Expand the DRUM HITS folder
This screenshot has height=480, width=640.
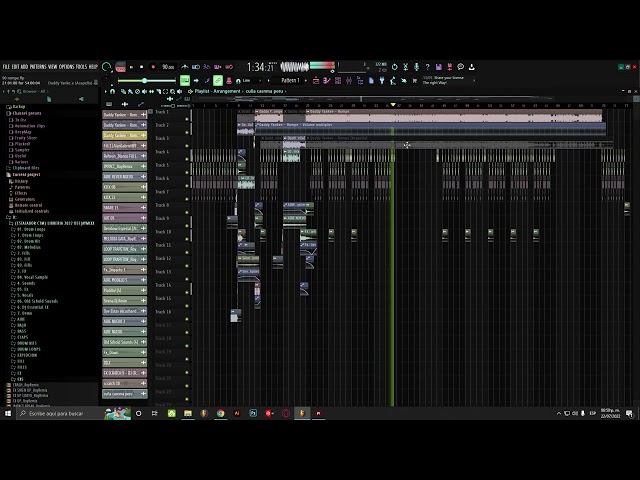pyautogui.click(x=25, y=343)
